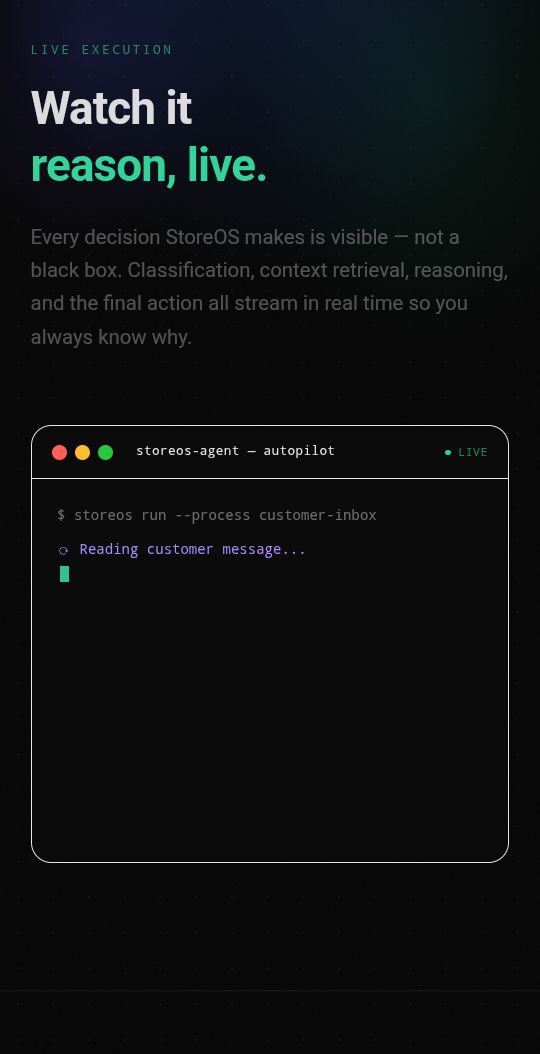Click the phrase black box in the paragraph

click(x=75, y=270)
